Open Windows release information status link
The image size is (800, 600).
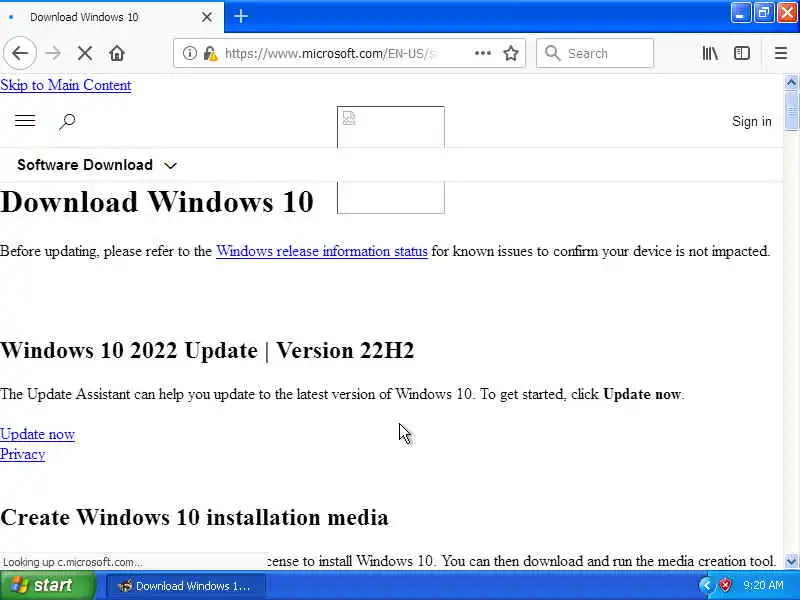point(322,251)
